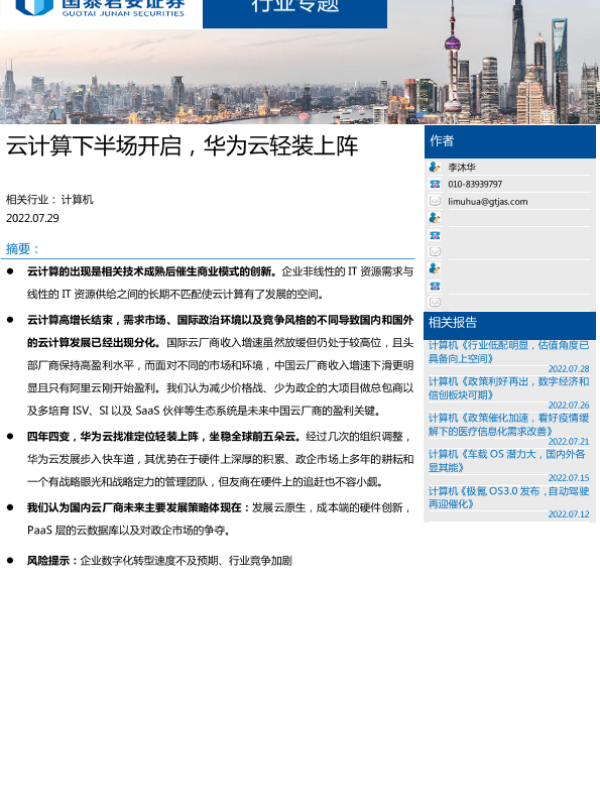The image size is (600, 800).
Task: Click the title 云计算下半场开启，华为云轻装上阵
Action: point(182,146)
